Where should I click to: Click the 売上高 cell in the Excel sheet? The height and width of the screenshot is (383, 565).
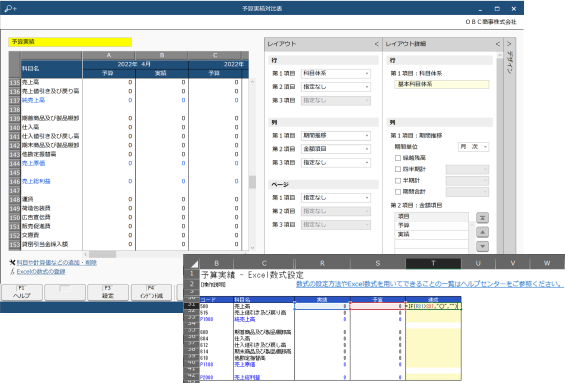click(x=264, y=307)
